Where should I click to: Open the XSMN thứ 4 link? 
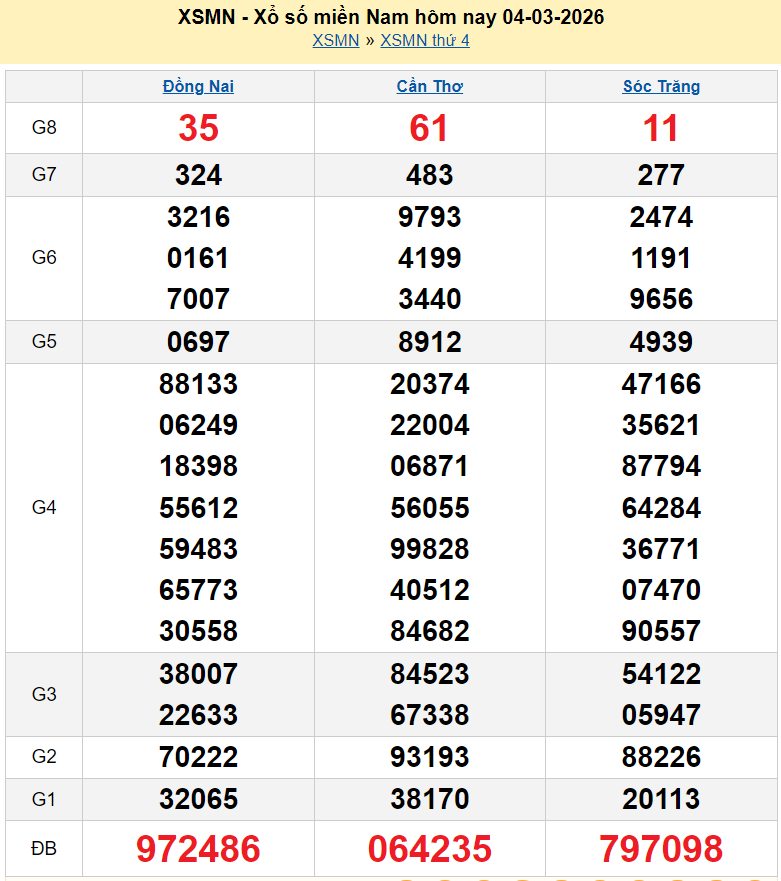pyautogui.click(x=424, y=40)
